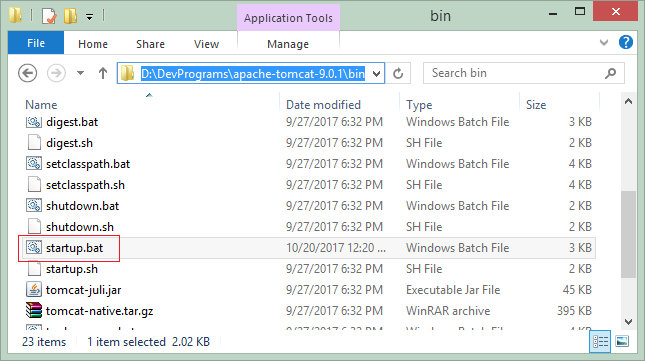Viewport: 645px width, 361px height.
Task: Click the 395 KB size cell
Action: coord(574,311)
